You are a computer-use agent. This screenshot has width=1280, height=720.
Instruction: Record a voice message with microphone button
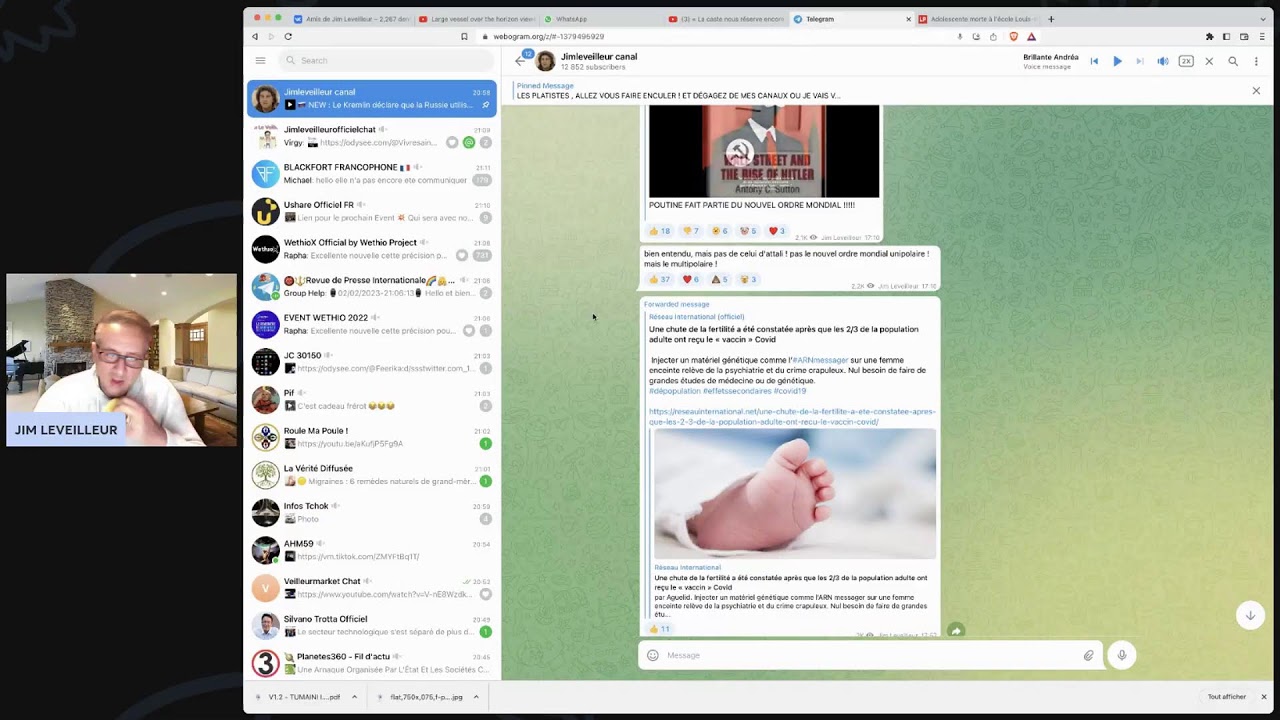[x=1122, y=655]
